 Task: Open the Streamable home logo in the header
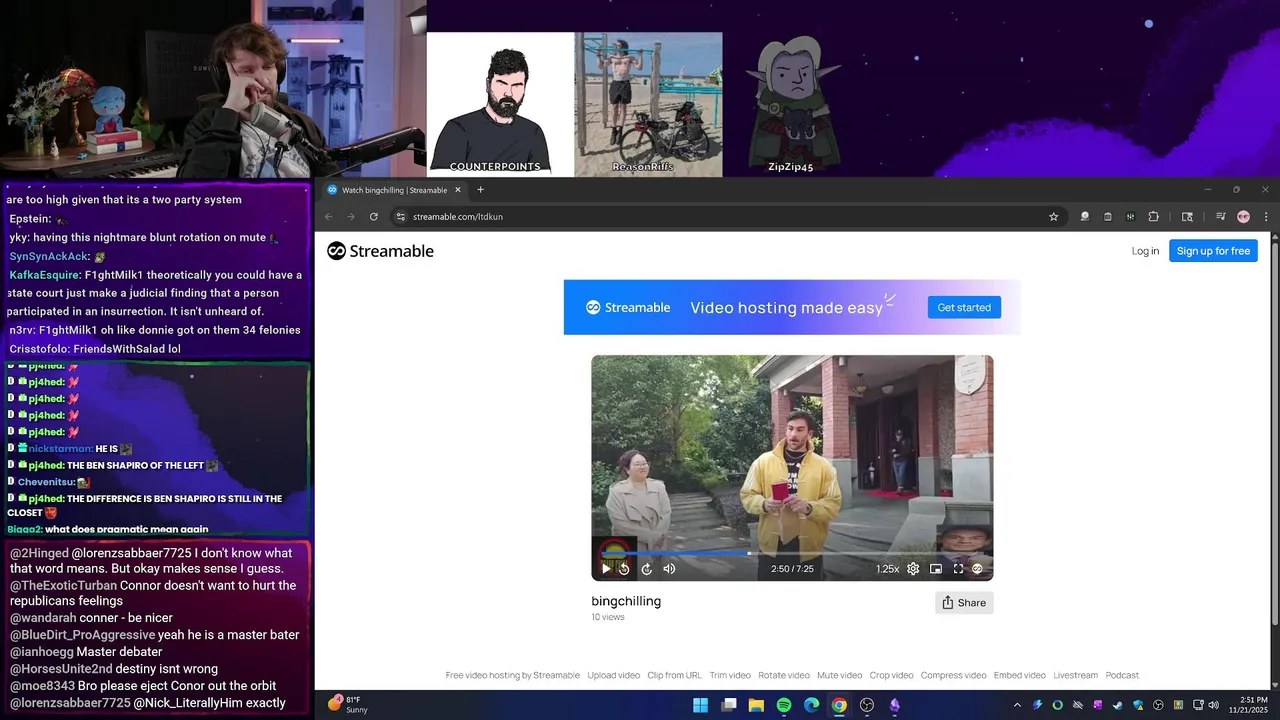(380, 251)
